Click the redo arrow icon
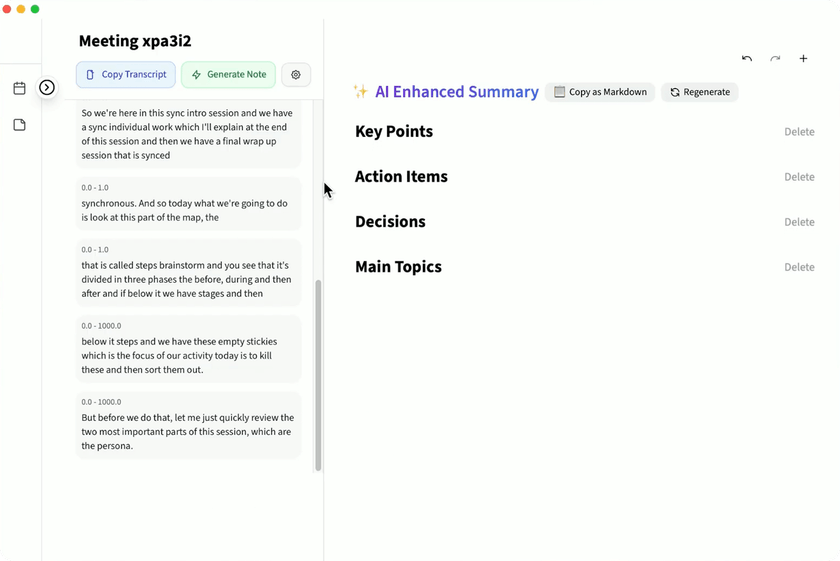 coord(775,59)
